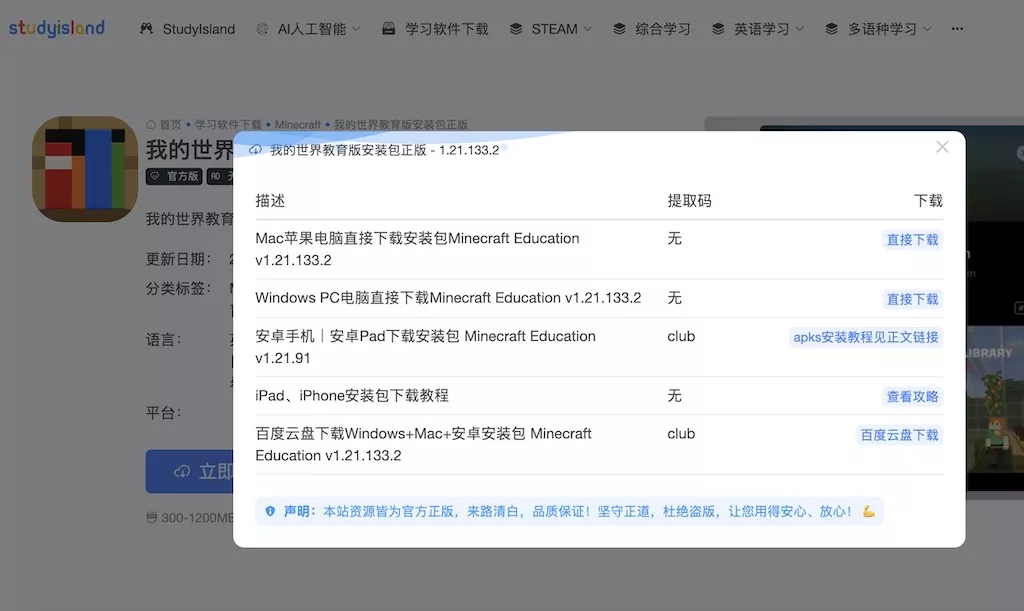Click the layers icon beside 综合学习
1024x611 pixels.
click(x=619, y=29)
